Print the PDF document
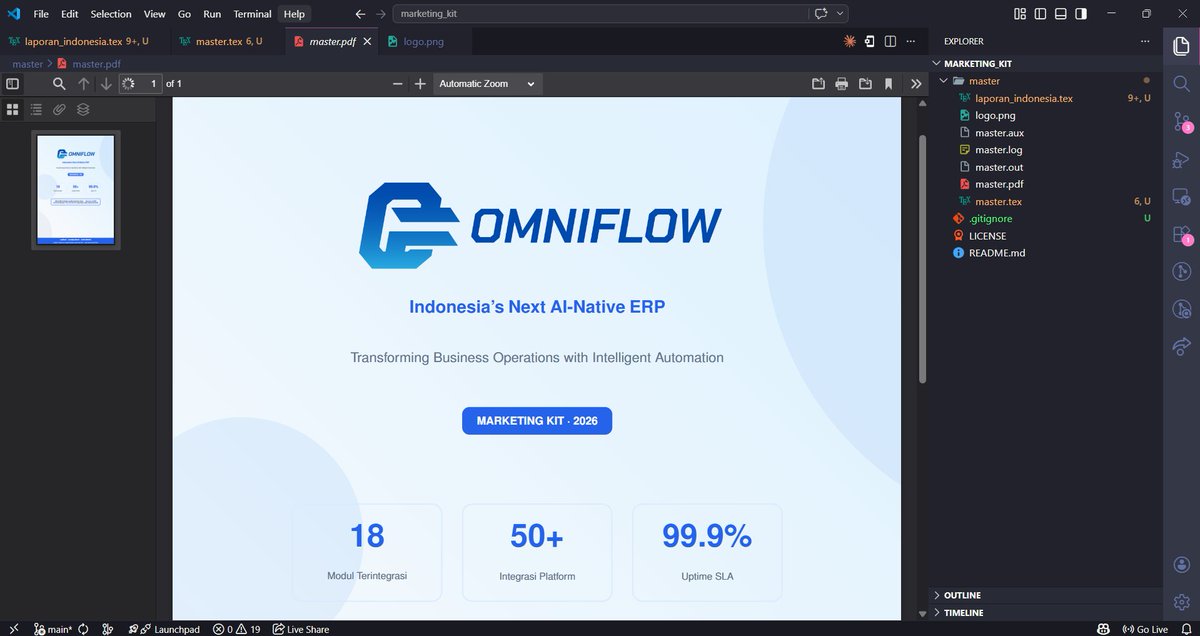 coord(841,84)
